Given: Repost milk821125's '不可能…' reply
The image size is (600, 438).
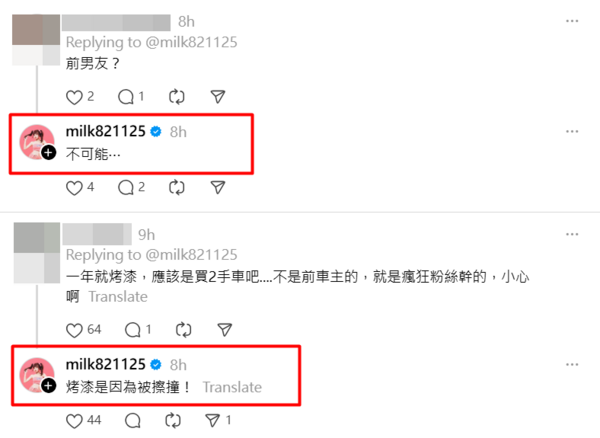Looking at the screenshot, I should [x=177, y=187].
